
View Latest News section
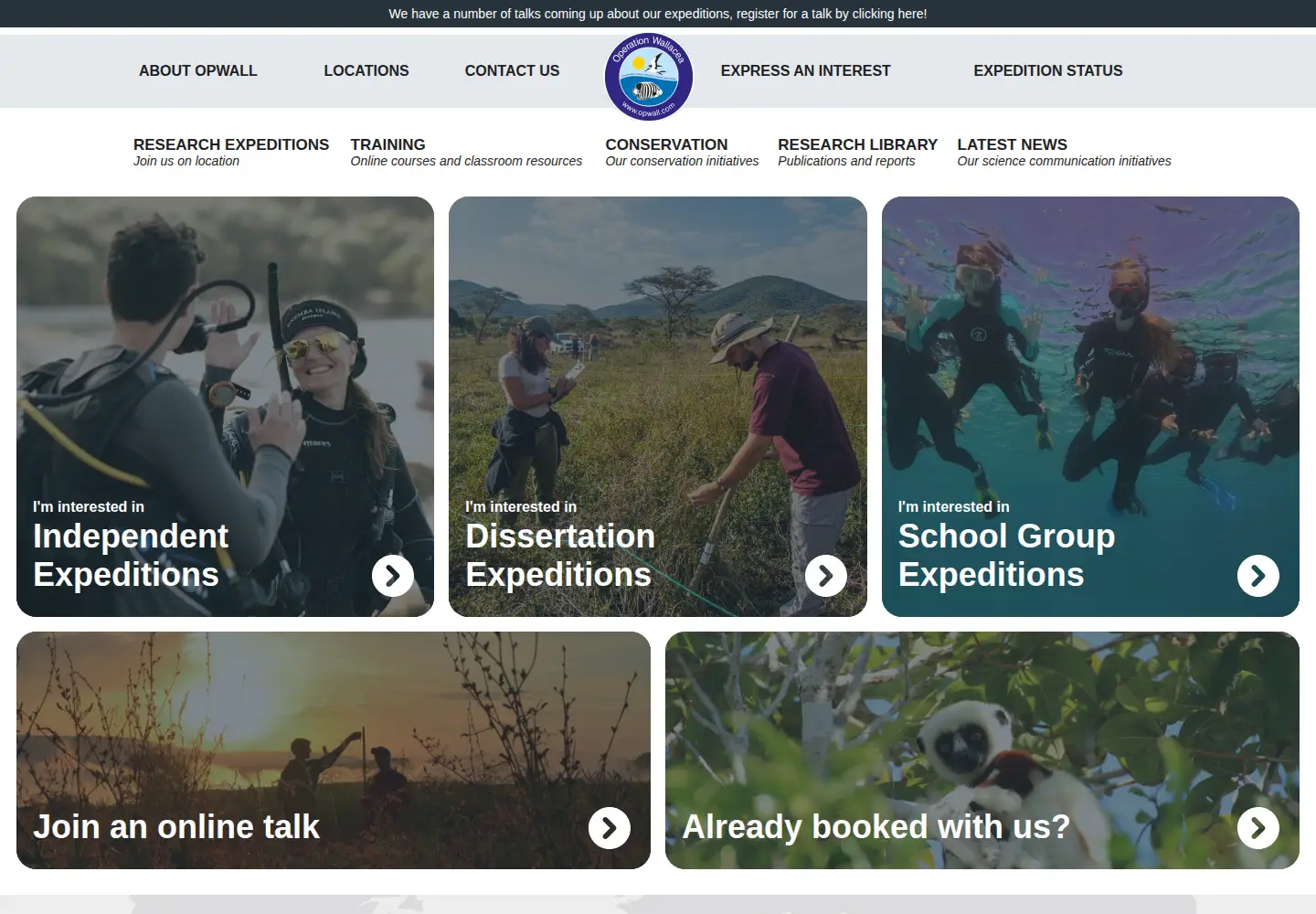pyautogui.click(x=1064, y=152)
